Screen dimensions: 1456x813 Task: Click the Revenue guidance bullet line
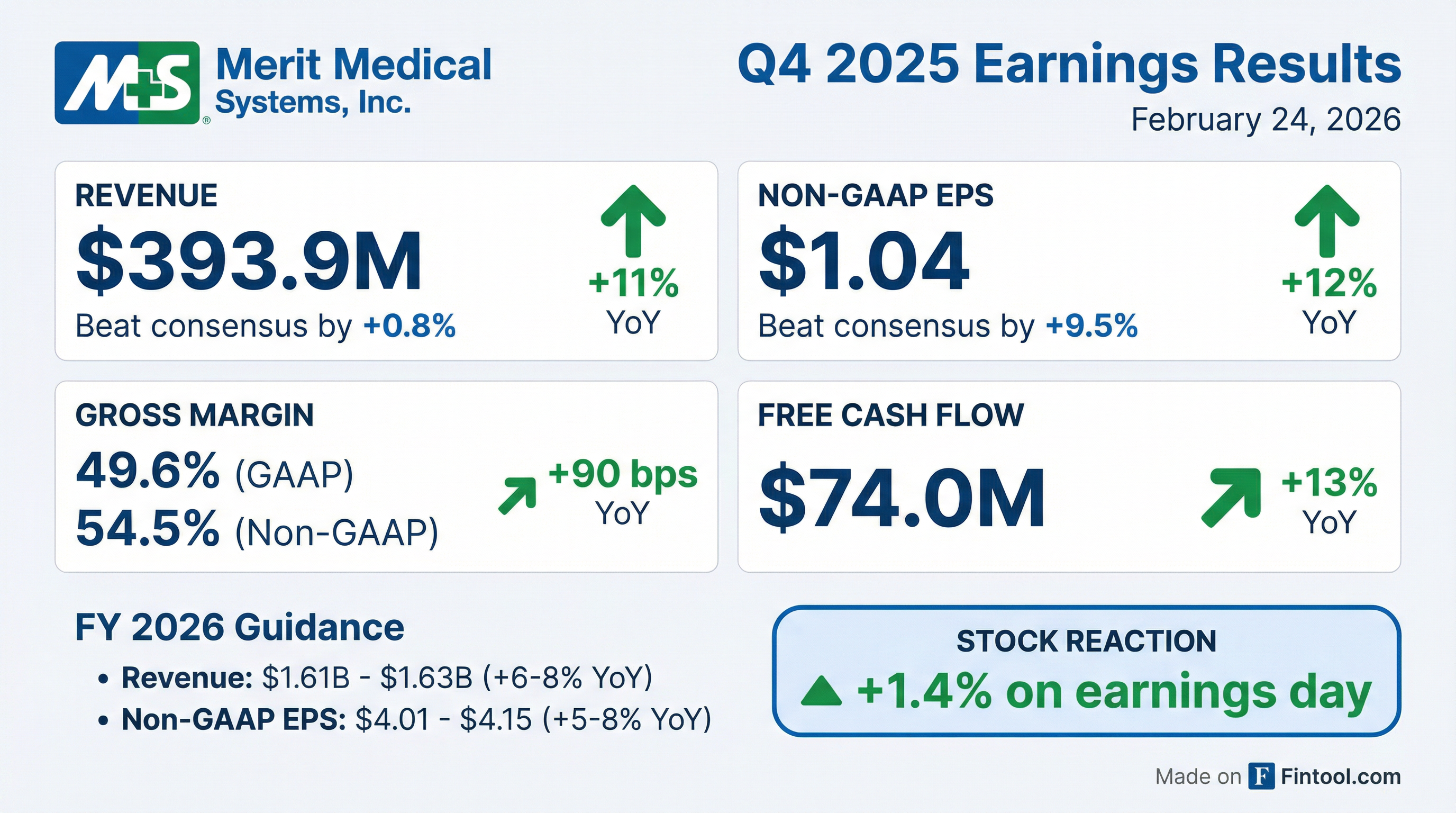click(x=387, y=677)
